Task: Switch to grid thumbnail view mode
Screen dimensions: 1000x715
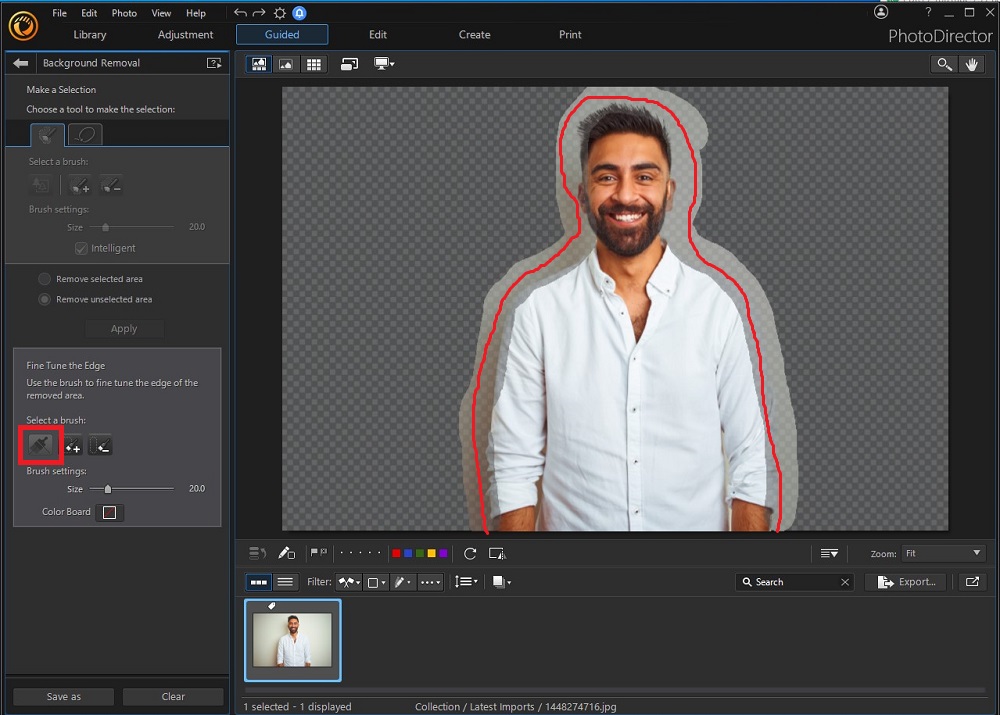Action: (x=314, y=63)
